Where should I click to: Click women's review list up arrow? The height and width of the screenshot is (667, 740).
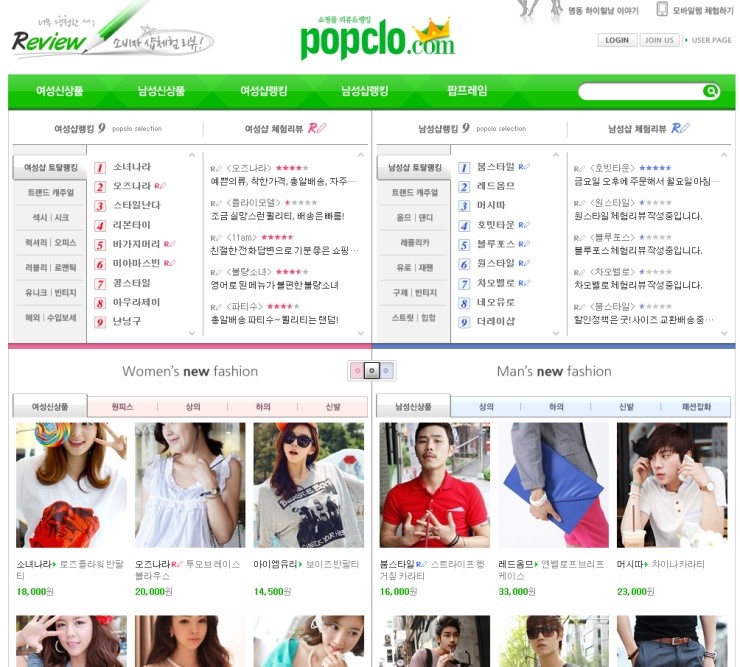click(361, 155)
